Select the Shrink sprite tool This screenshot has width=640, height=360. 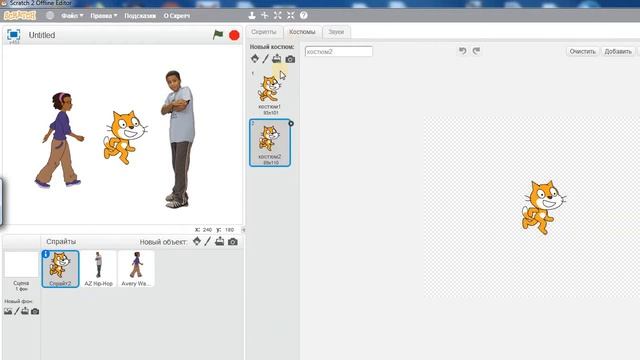291,16
